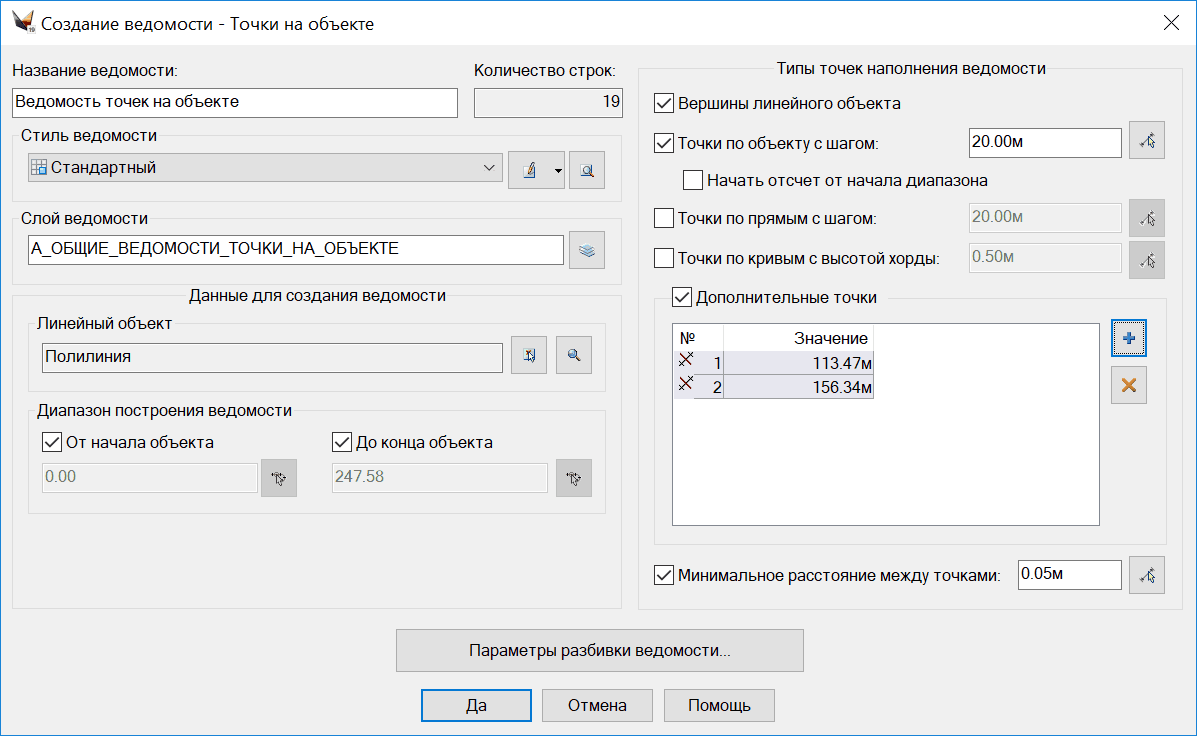This screenshot has width=1197, height=736.
Task: Uncheck До конца объекта checkbox
Action: tap(341, 442)
